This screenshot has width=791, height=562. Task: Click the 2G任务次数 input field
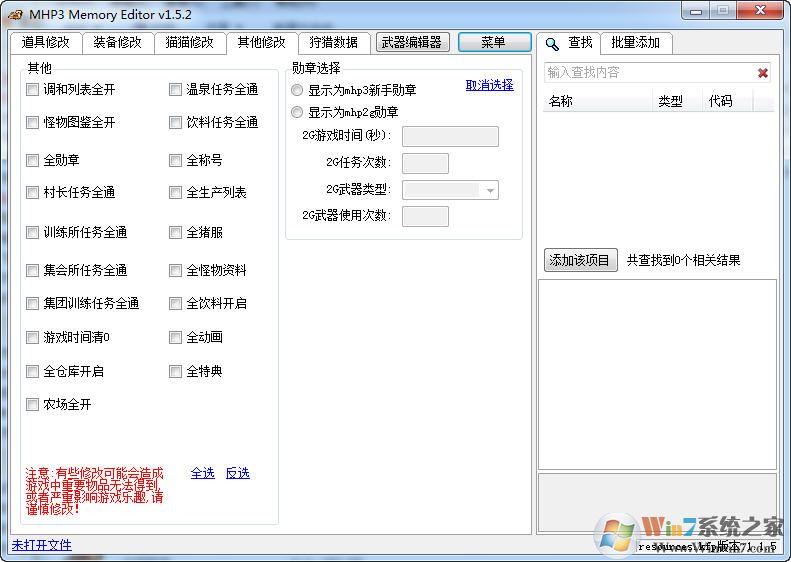click(x=425, y=163)
